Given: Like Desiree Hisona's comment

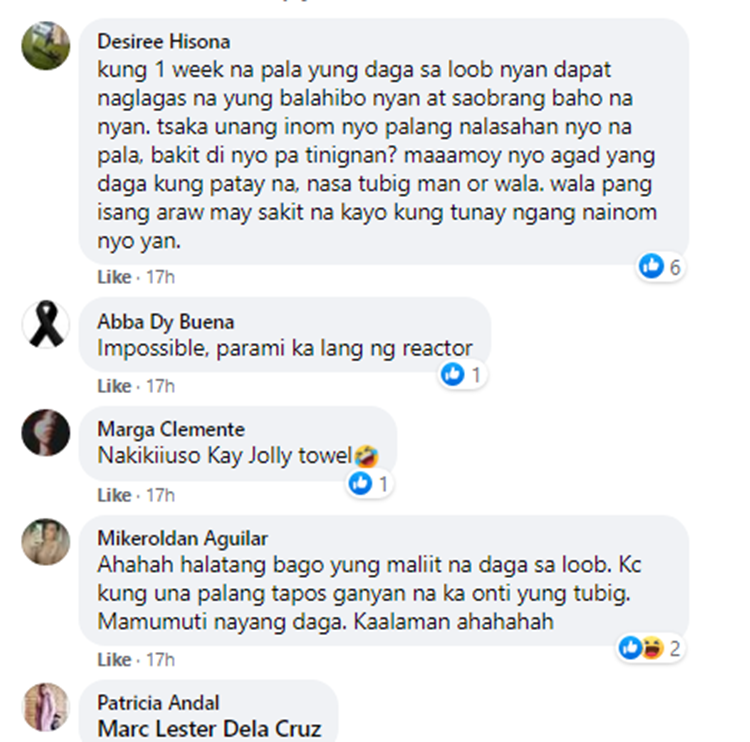Looking at the screenshot, I should [114, 277].
